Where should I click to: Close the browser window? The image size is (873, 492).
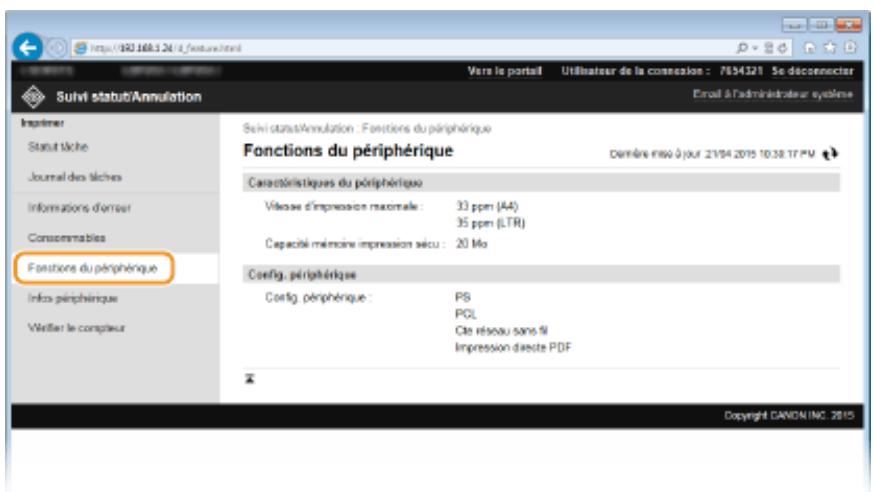[x=849, y=25]
